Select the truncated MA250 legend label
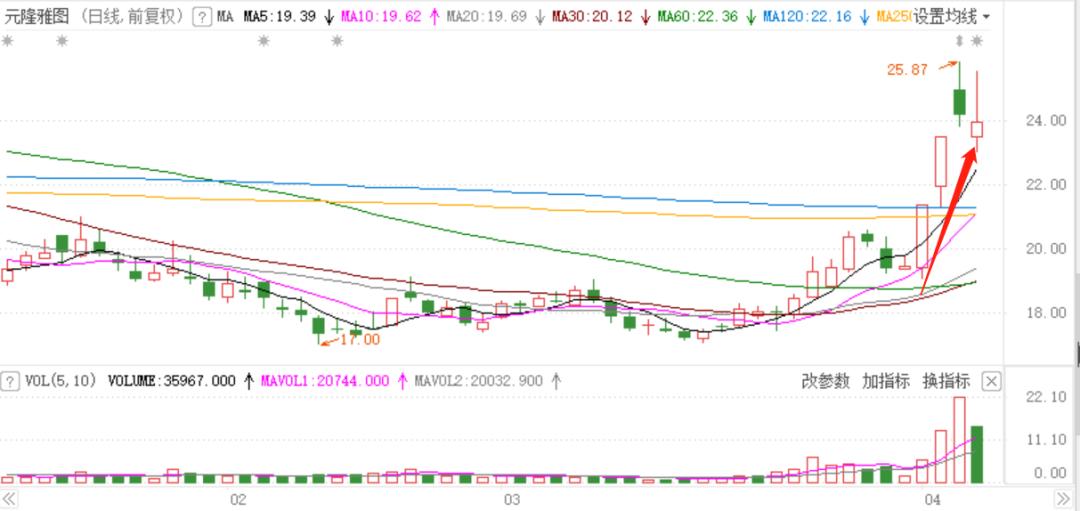Screen dimensions: 1080x511 click(894, 17)
